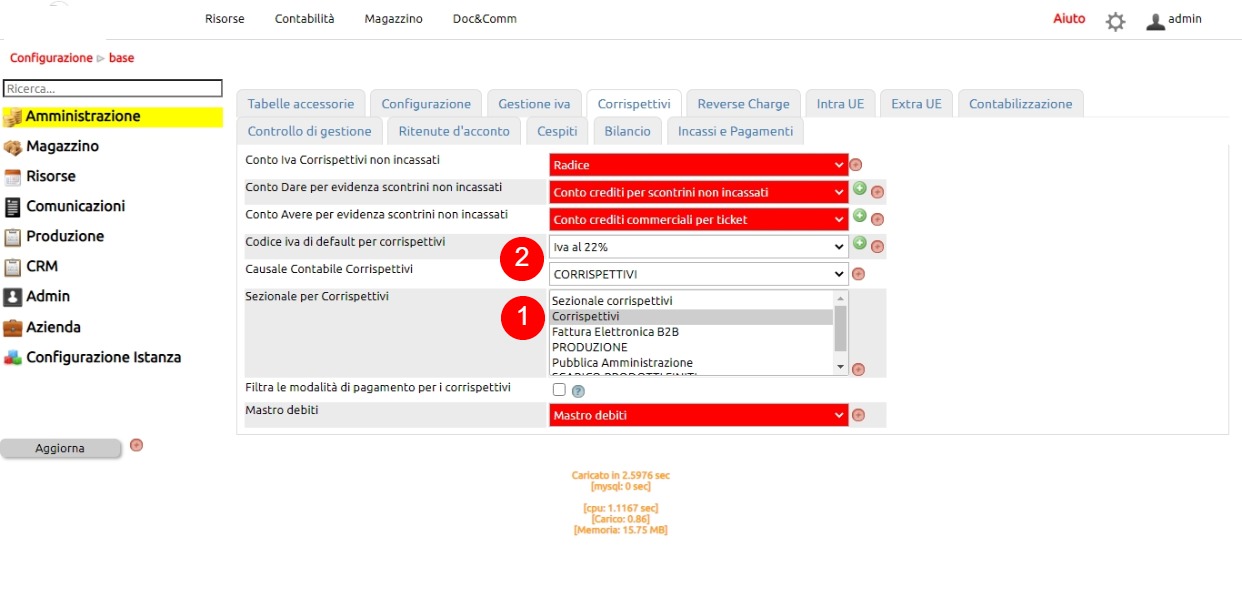Click Sezionale list scrollbar up arrow
The height and width of the screenshot is (597, 1242).
pos(841,299)
